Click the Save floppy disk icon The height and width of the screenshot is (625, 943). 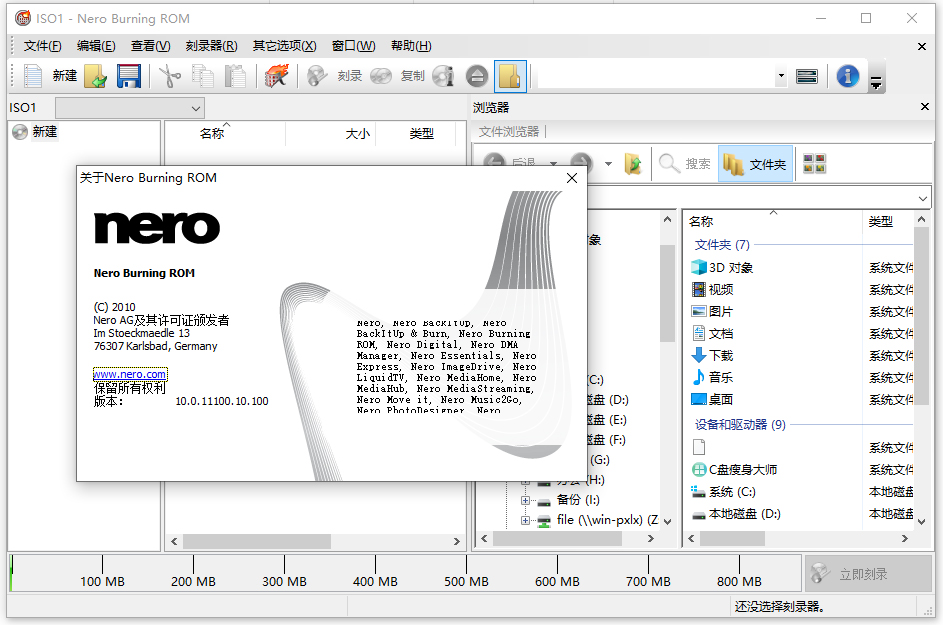tap(129, 76)
